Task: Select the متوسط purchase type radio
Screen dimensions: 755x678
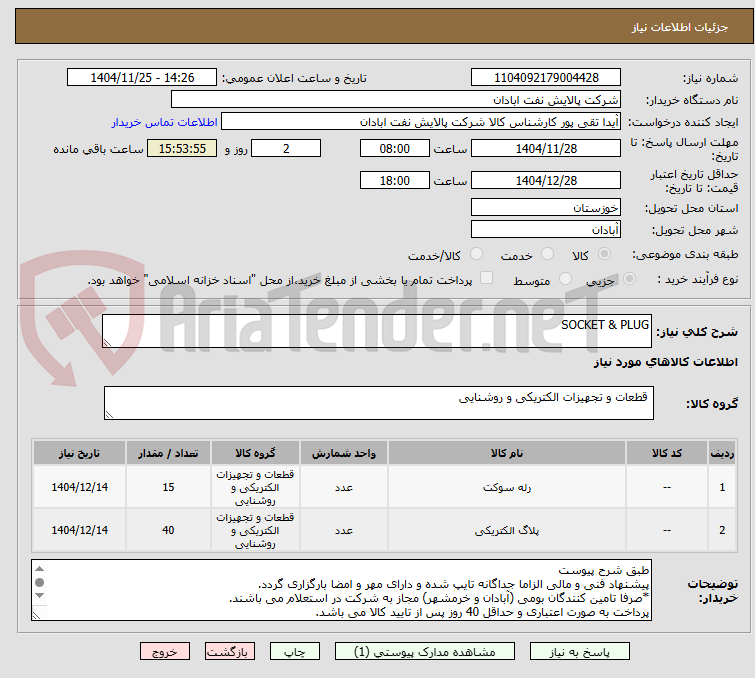Action: pyautogui.click(x=565, y=279)
